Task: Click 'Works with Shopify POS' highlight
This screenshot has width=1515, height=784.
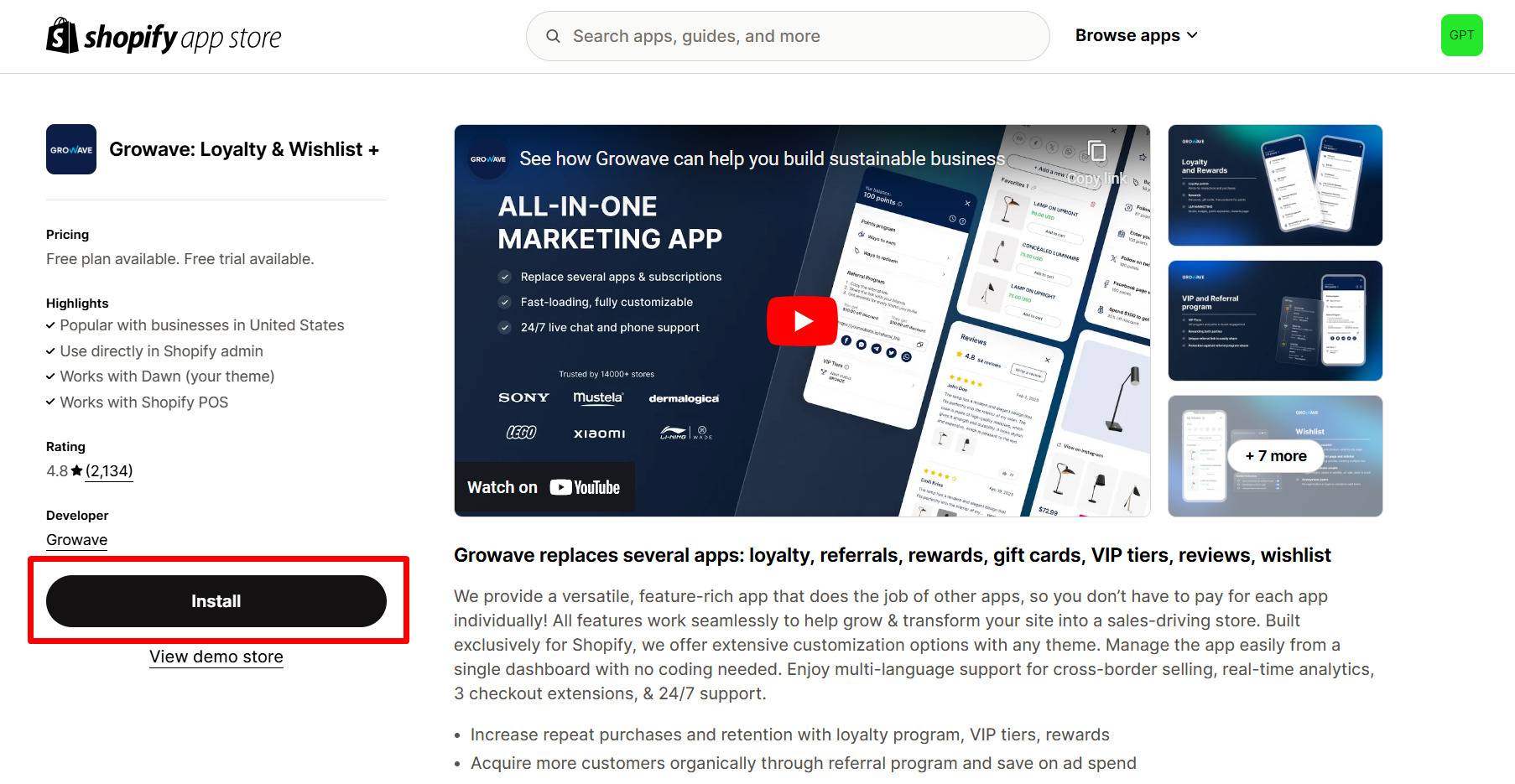Action: (x=144, y=402)
